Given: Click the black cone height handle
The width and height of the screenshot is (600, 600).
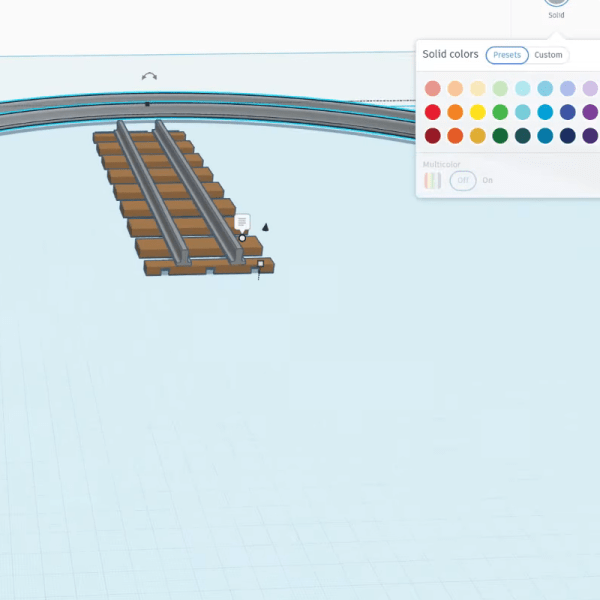Looking at the screenshot, I should coord(265,227).
